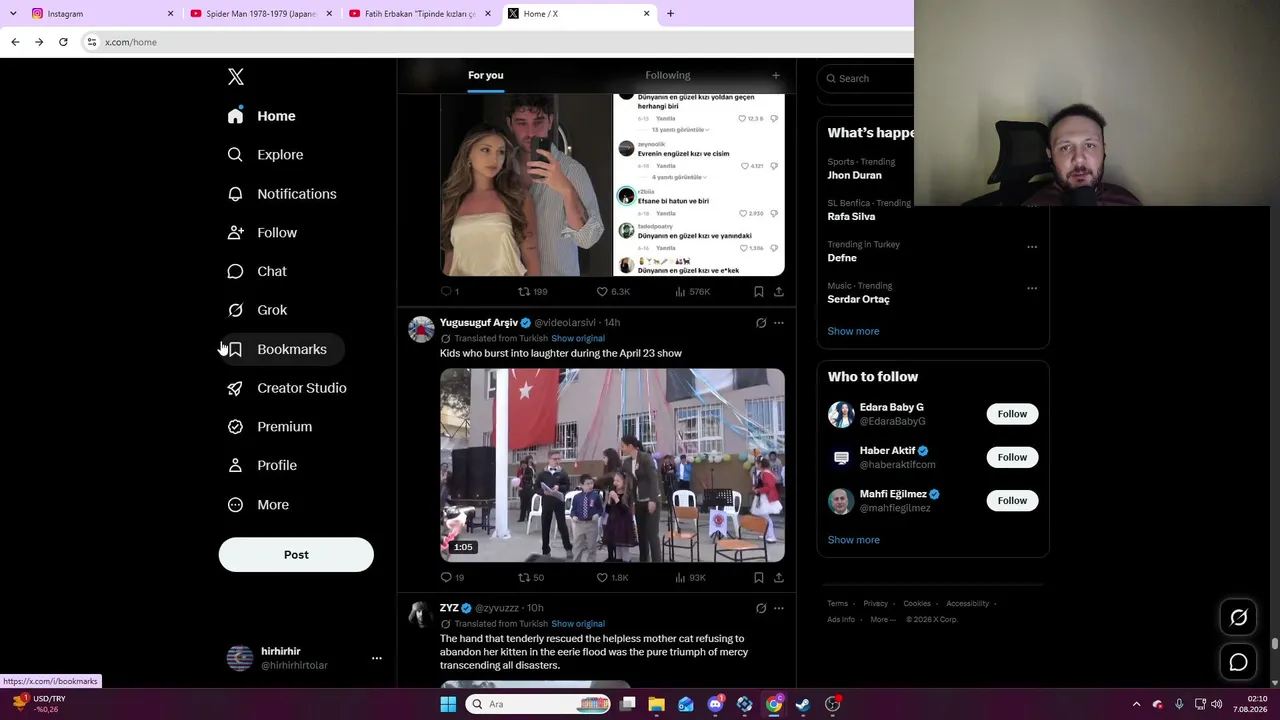This screenshot has height=720, width=1280.
Task: Open Grok actions on Yugusuguf Arşiv post
Action: [761, 323]
